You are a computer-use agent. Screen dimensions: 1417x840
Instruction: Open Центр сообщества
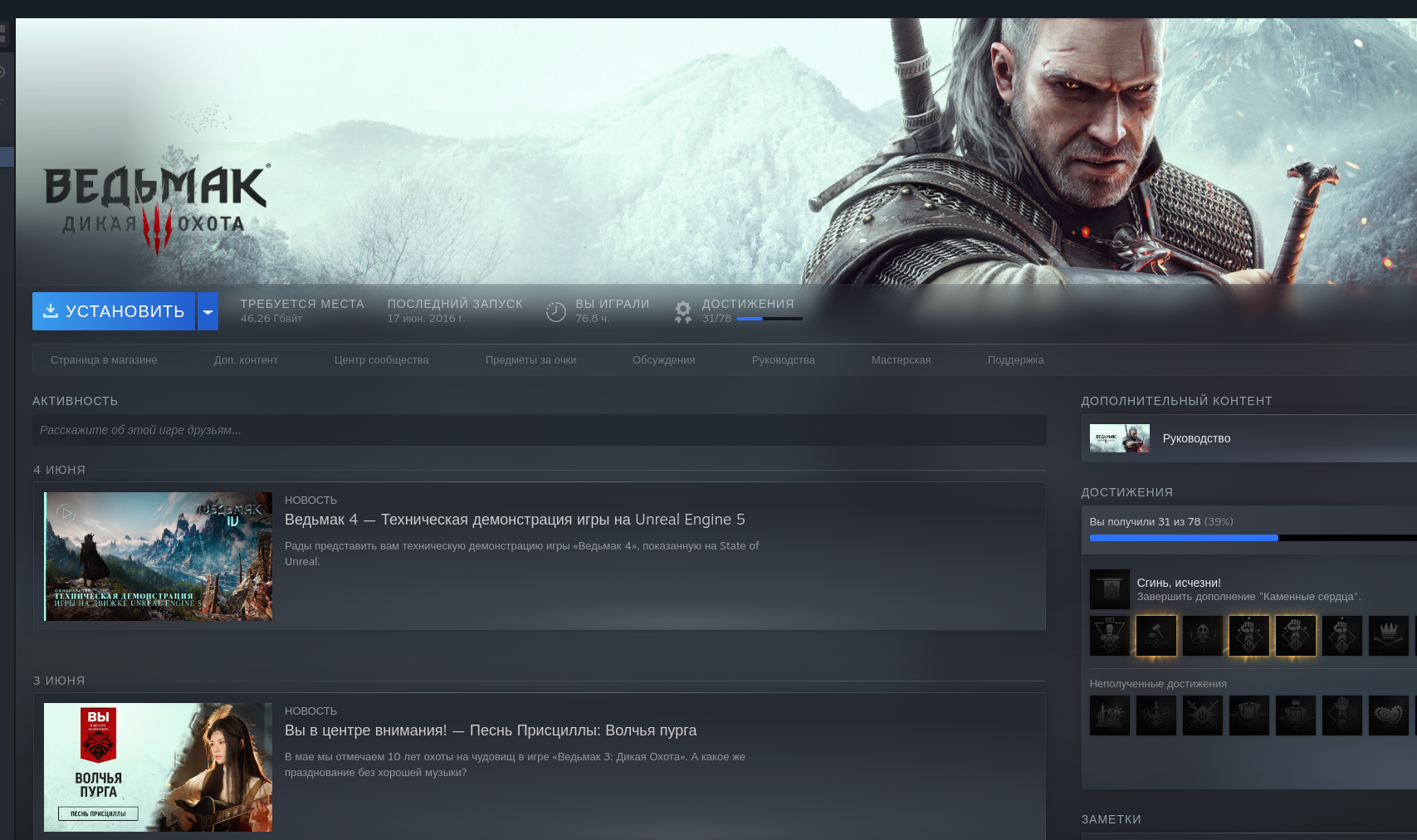coord(382,360)
